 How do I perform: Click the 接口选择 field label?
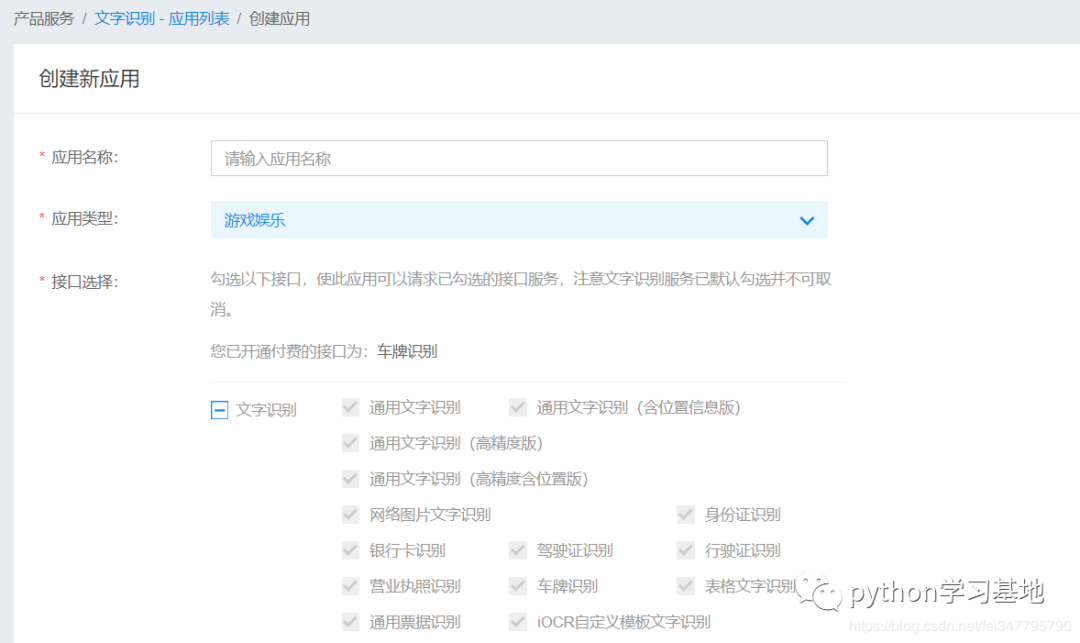pos(85,282)
